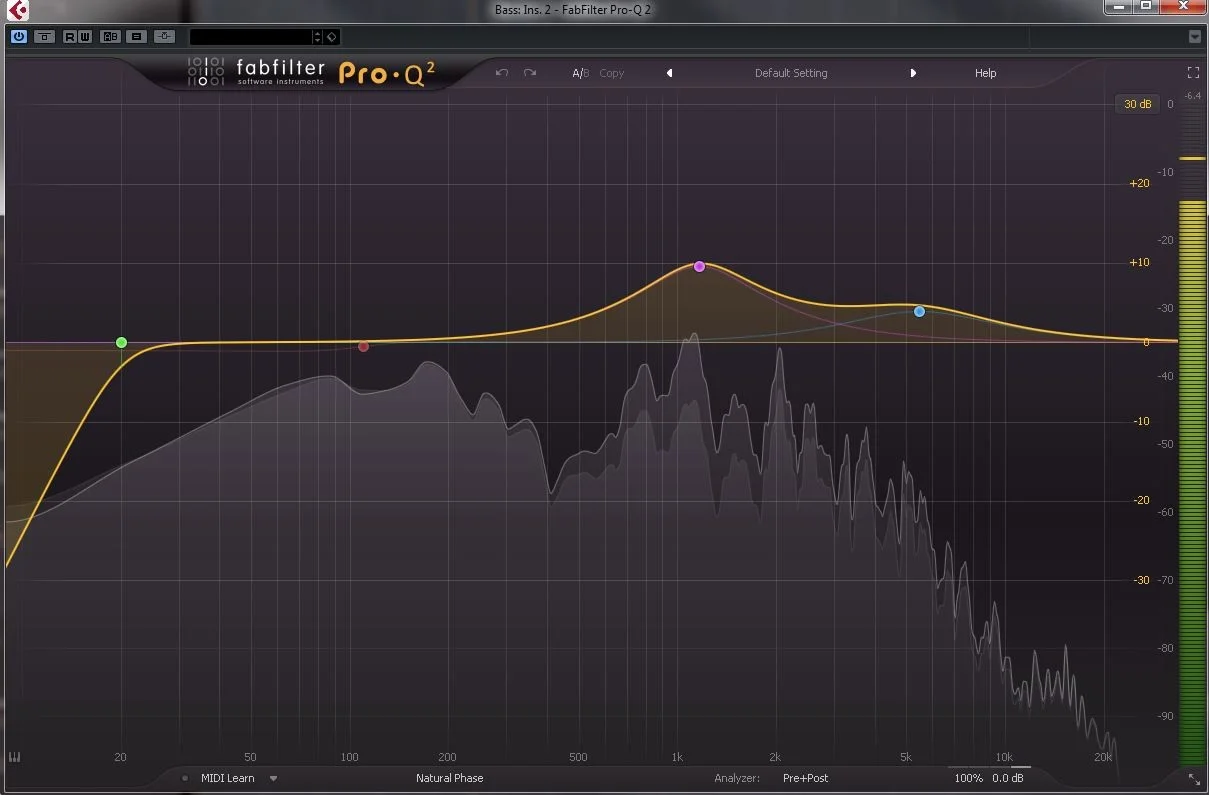Go to the previous preset with the left arrow
The image size is (1209, 795).
point(669,73)
